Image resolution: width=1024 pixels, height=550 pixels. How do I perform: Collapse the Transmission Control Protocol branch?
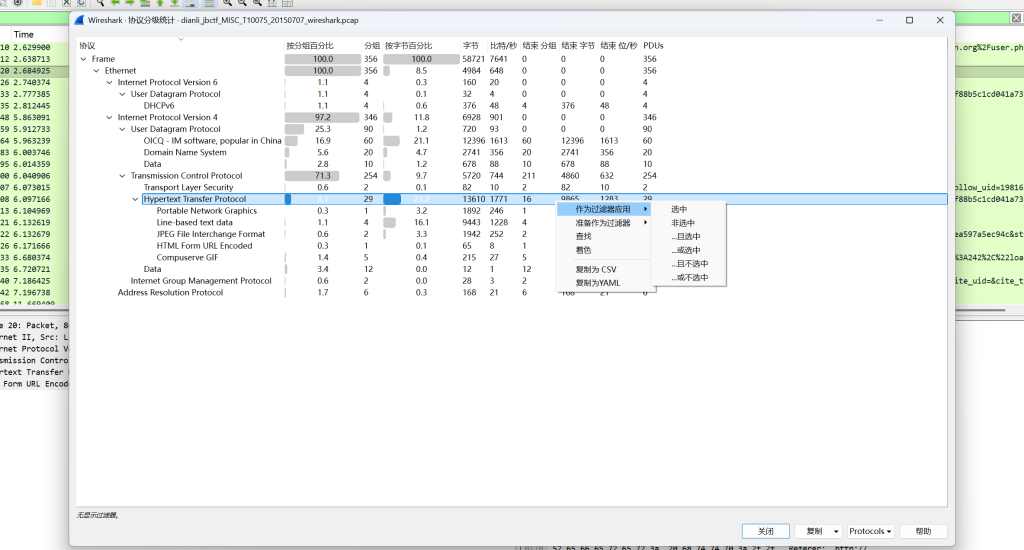[122, 176]
